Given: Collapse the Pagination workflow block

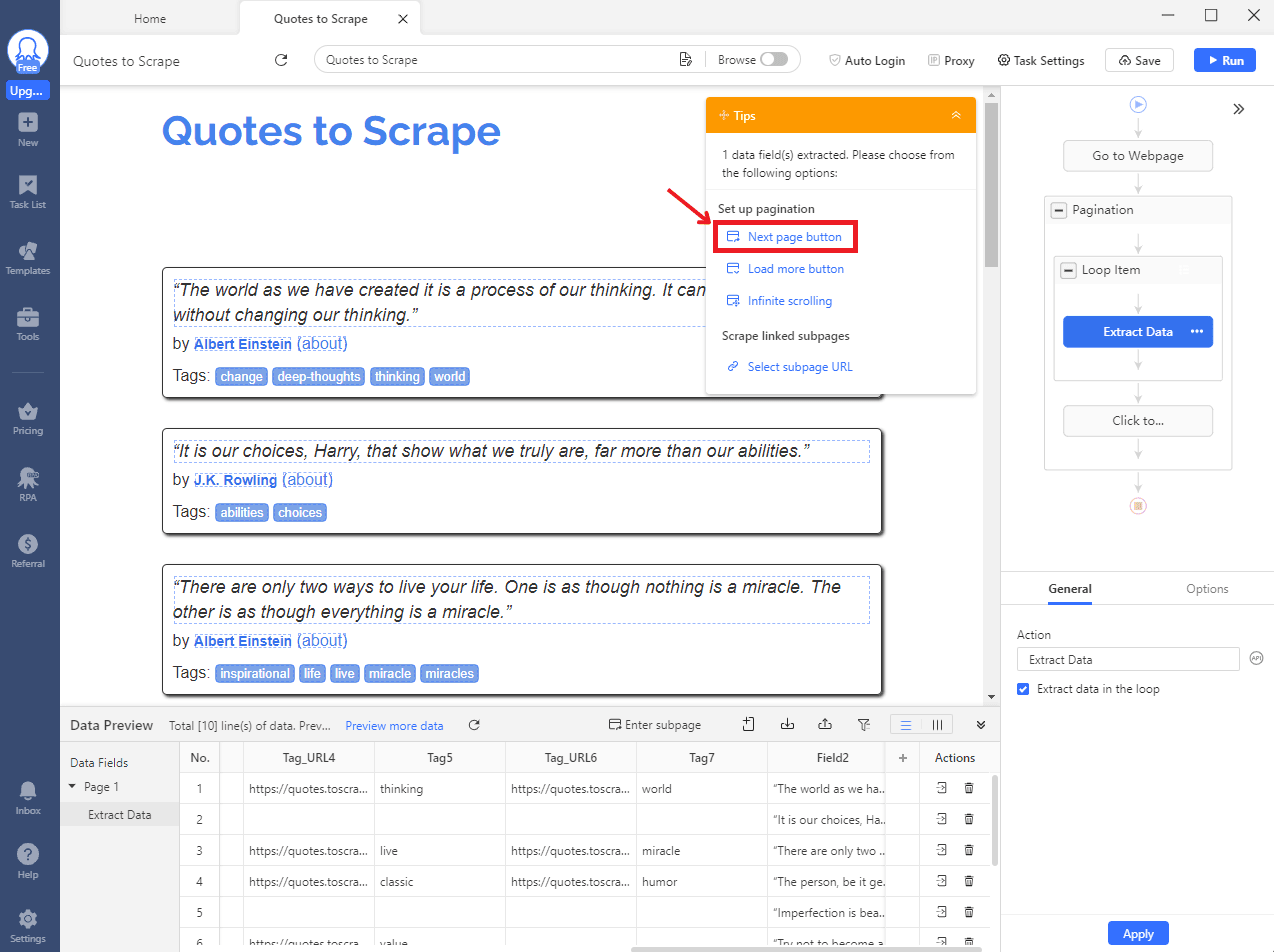Looking at the screenshot, I should pos(1059,210).
